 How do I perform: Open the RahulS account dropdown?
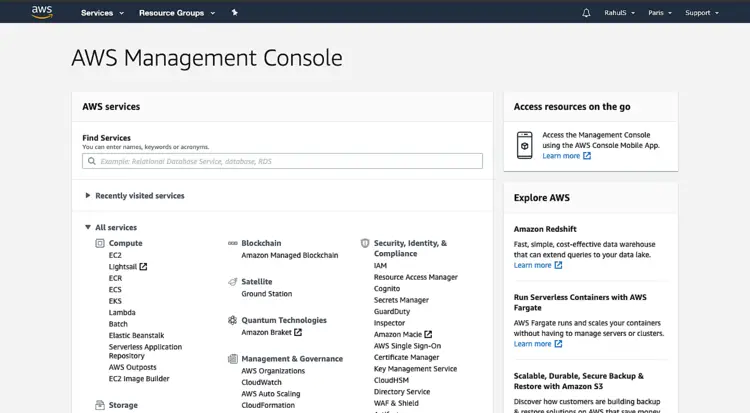point(619,13)
